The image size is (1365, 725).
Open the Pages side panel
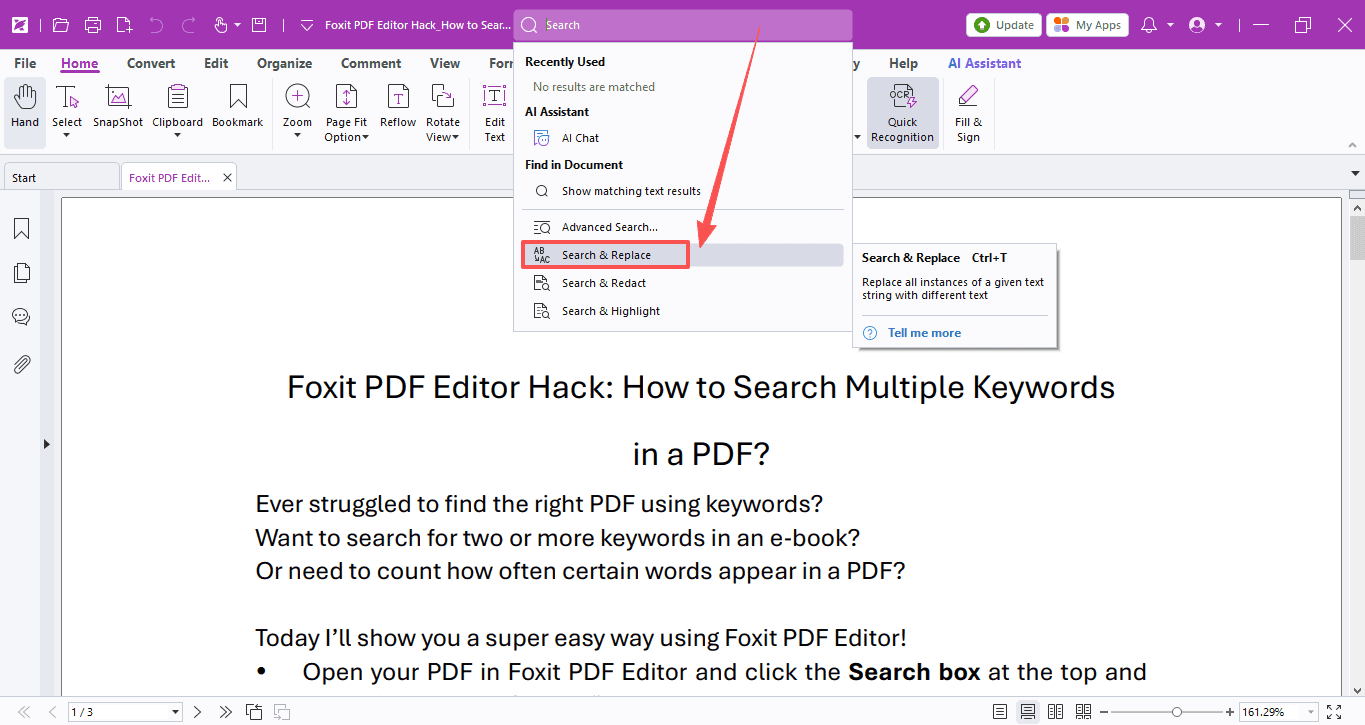click(x=21, y=273)
